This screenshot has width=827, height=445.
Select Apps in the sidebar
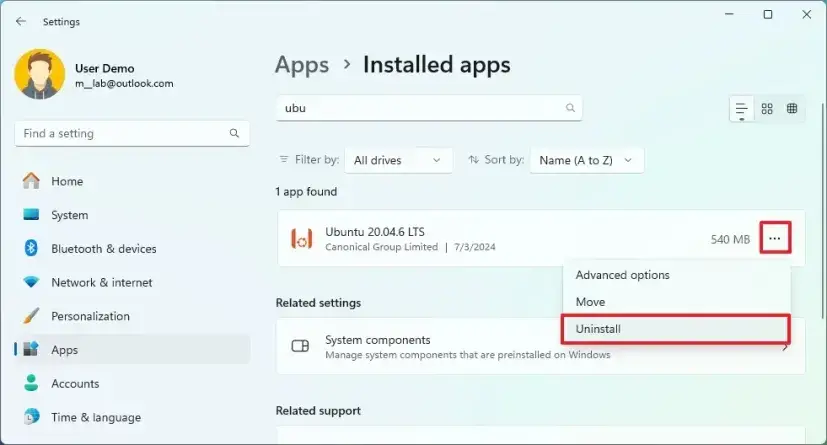pos(132,350)
